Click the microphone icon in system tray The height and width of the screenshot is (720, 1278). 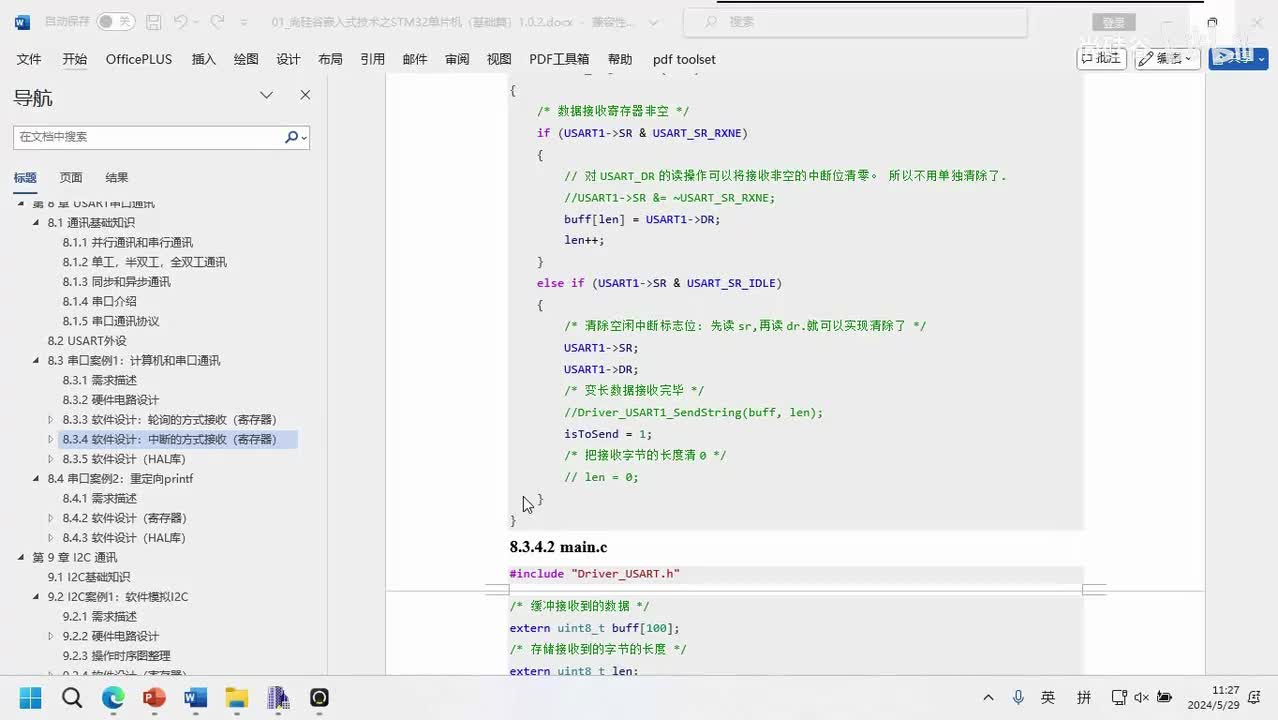(x=1018, y=697)
